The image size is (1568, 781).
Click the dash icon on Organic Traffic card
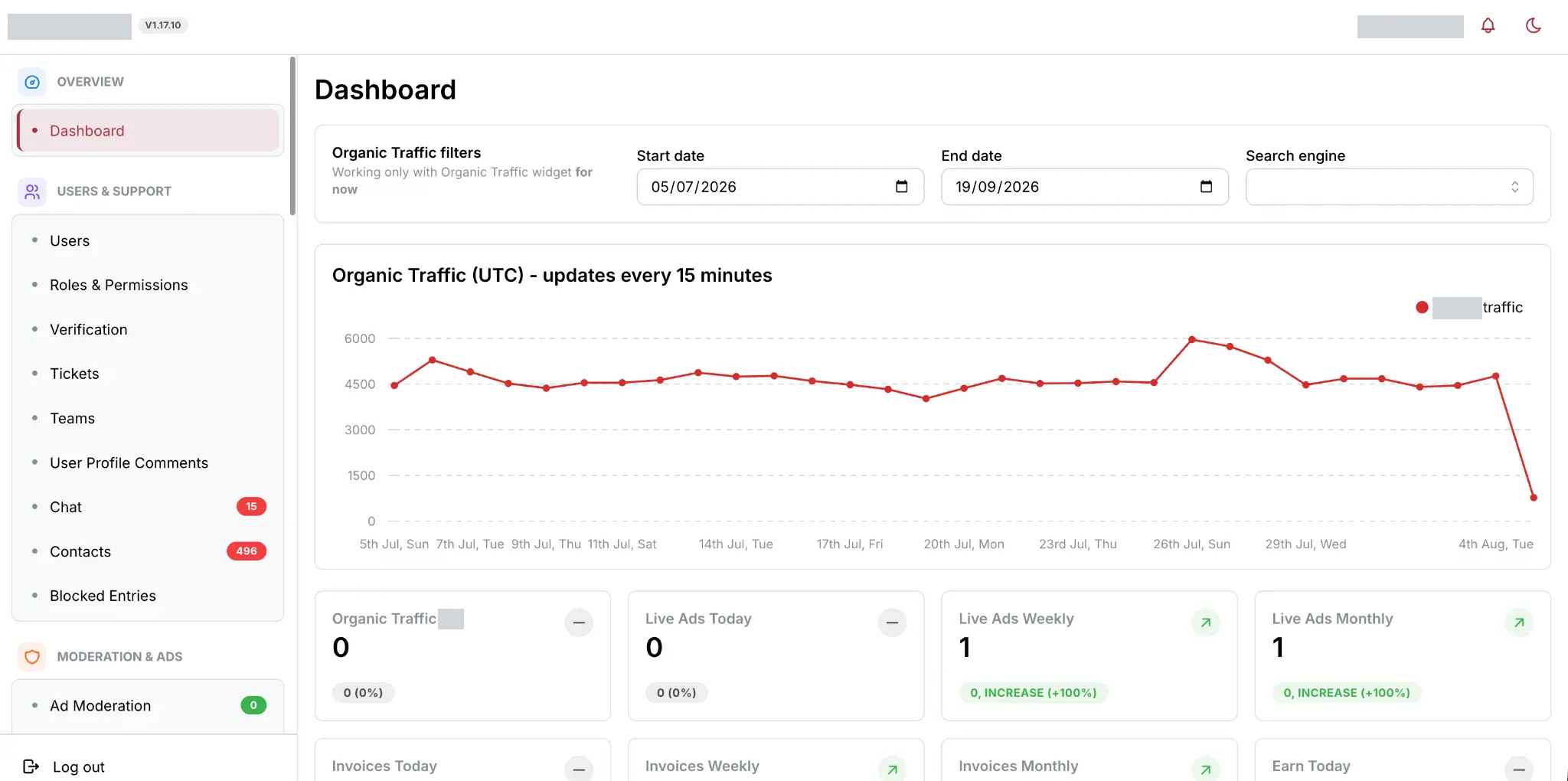579,623
